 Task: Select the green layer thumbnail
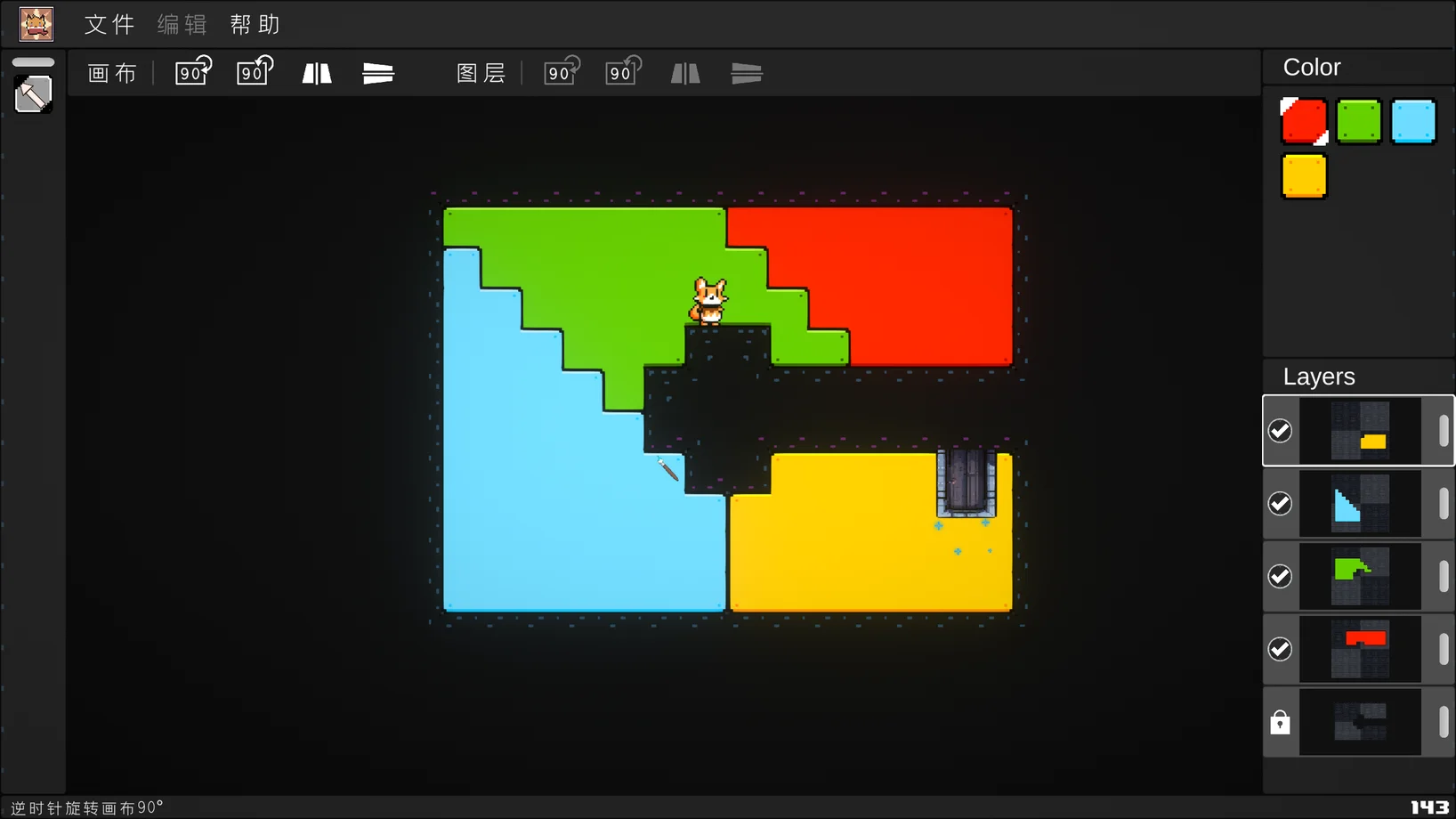click(1360, 576)
